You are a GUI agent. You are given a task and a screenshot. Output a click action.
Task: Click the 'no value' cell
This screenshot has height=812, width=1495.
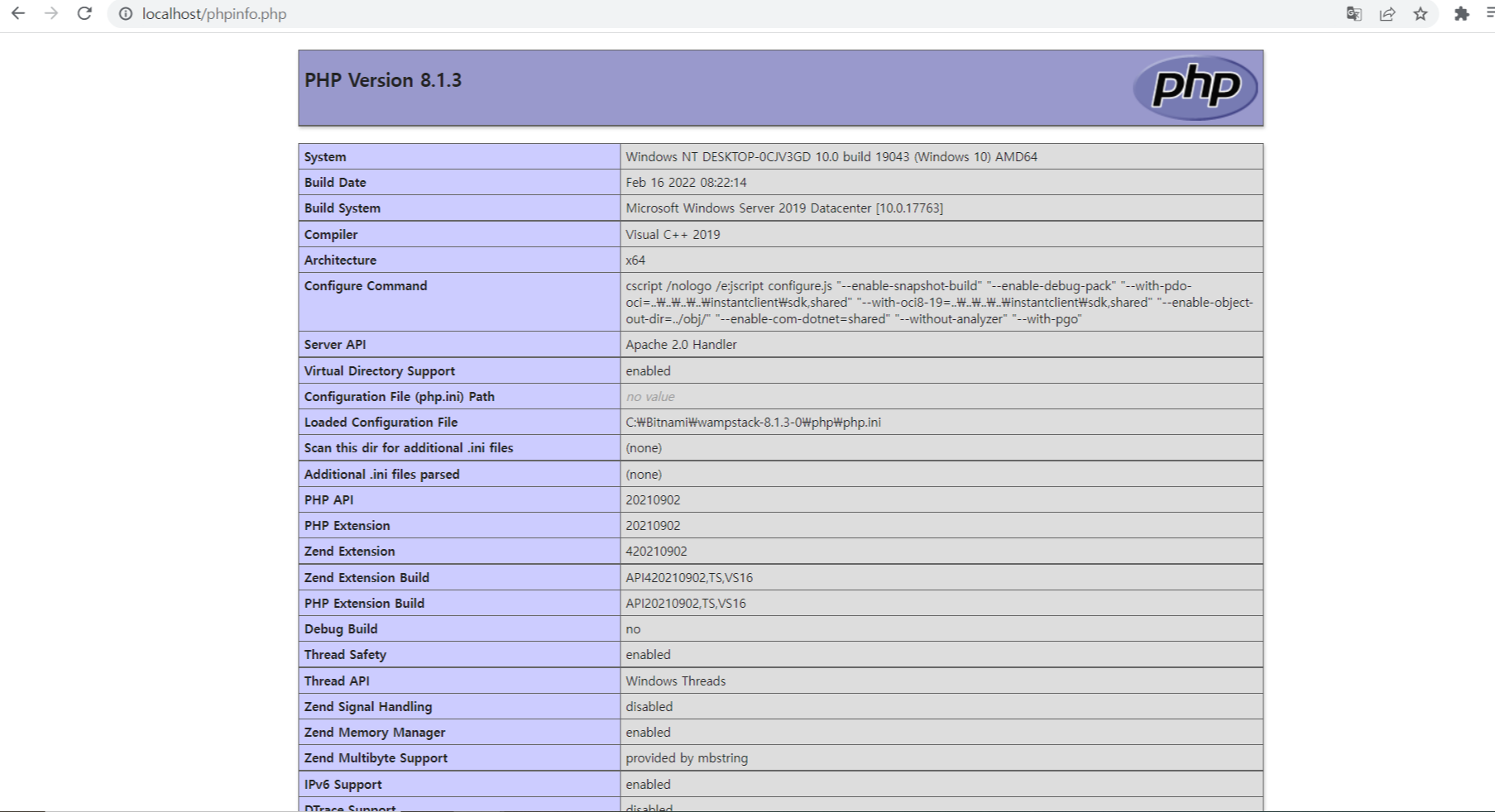coord(650,397)
